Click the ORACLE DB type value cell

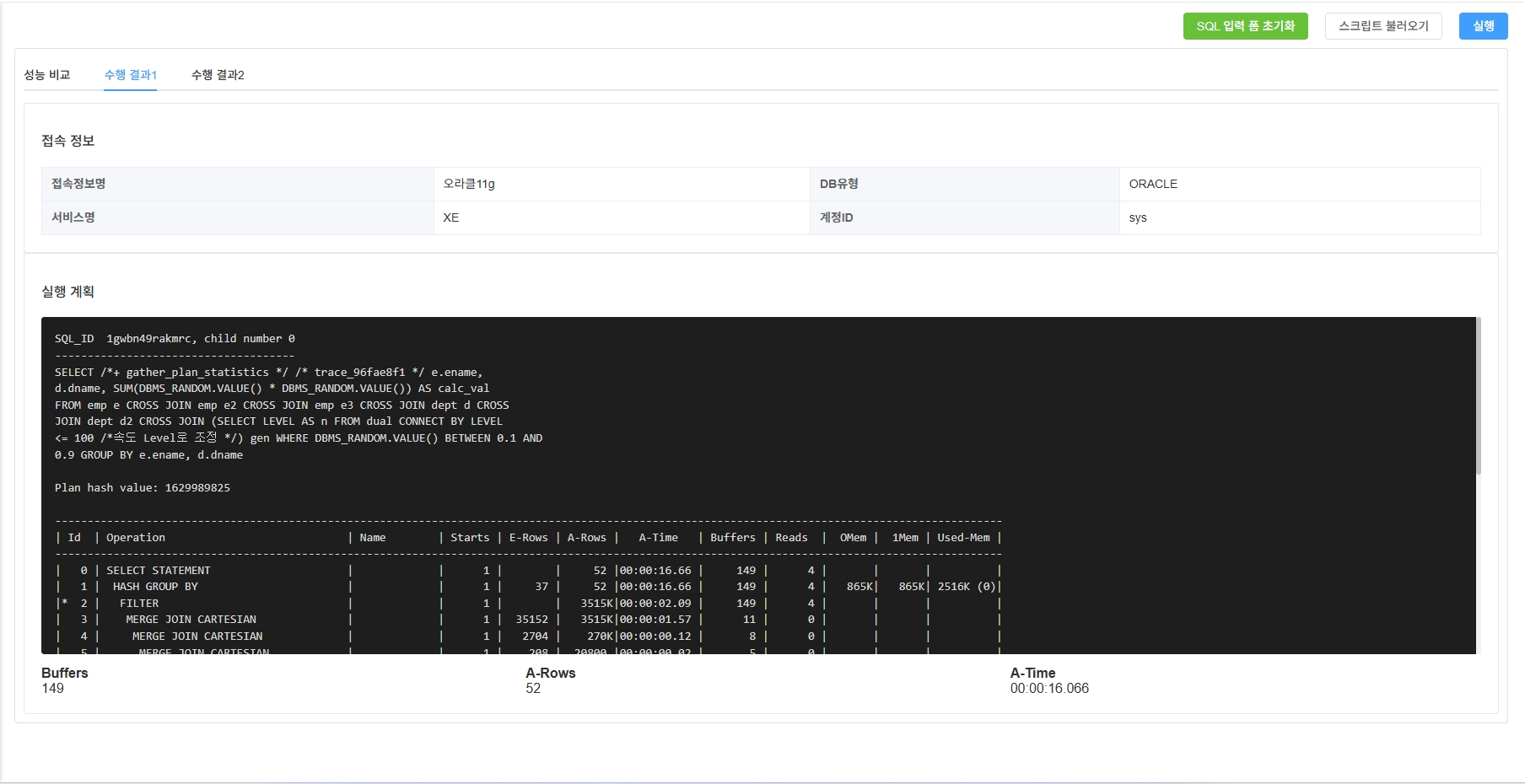point(1153,184)
